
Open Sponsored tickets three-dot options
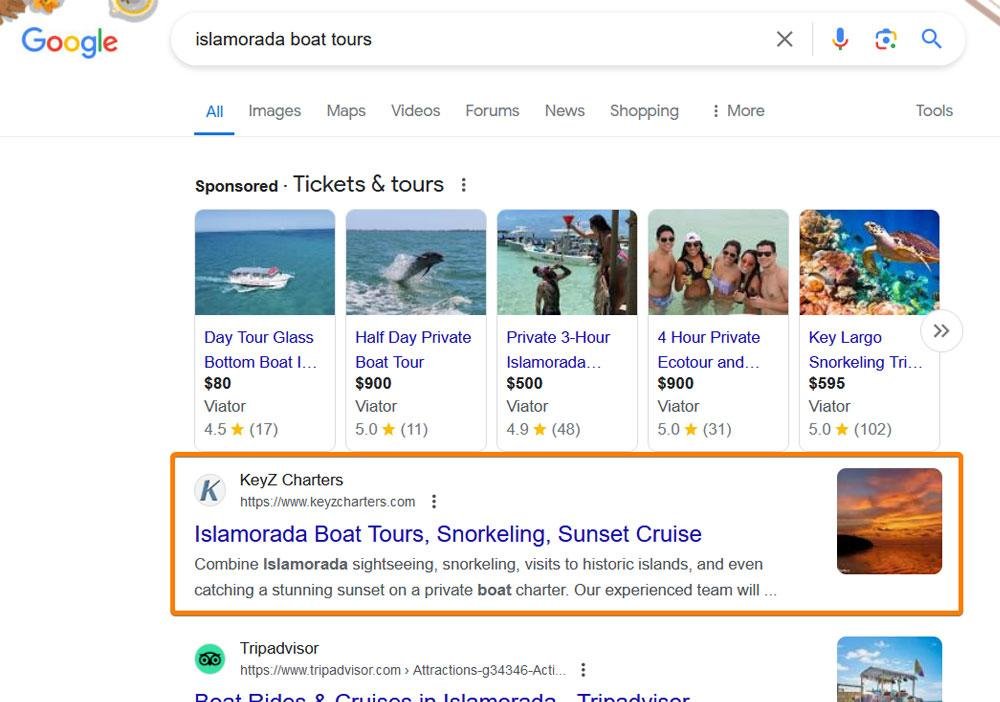point(463,185)
